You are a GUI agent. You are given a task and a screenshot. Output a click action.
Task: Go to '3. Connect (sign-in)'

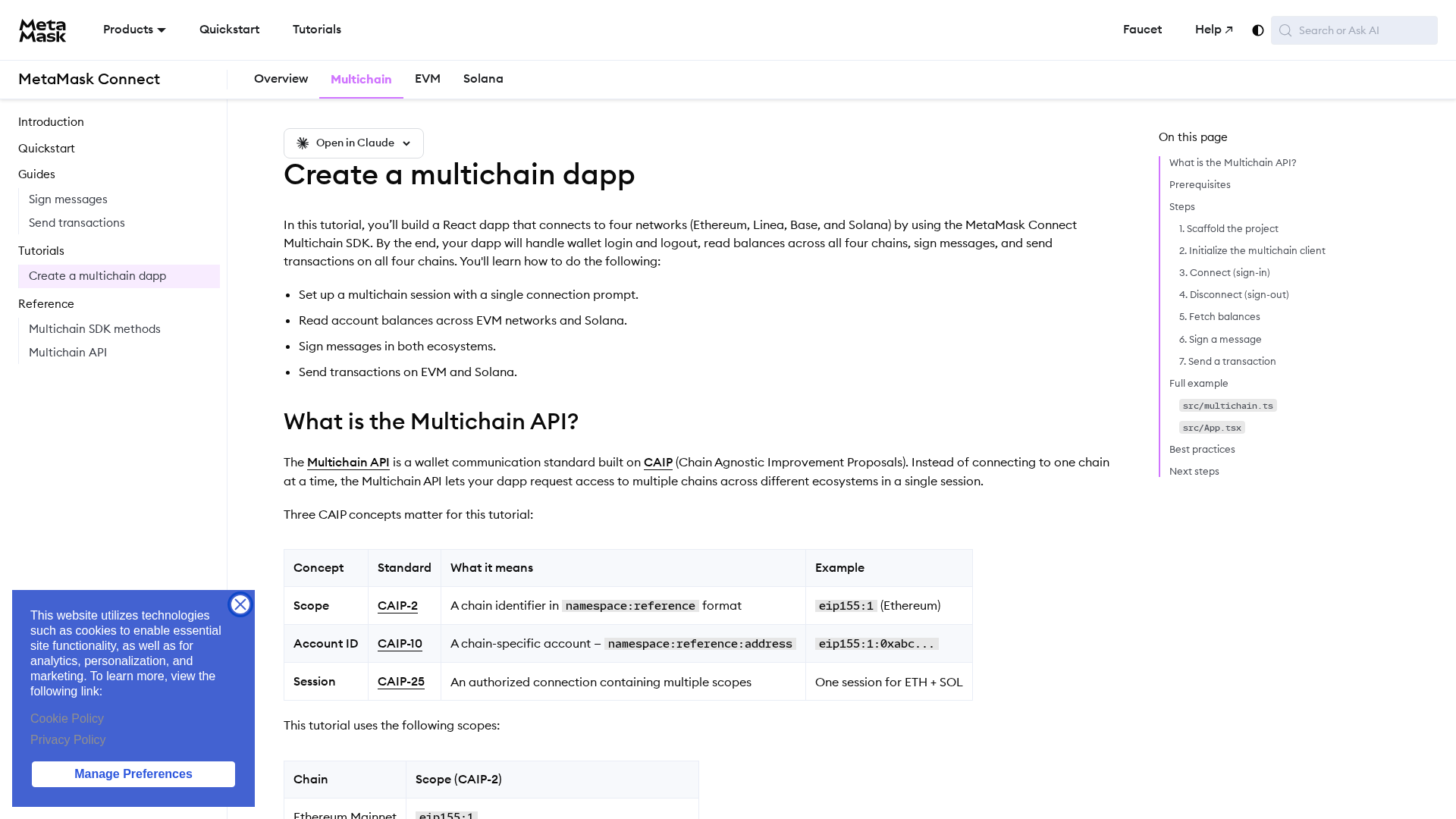coord(1224,273)
